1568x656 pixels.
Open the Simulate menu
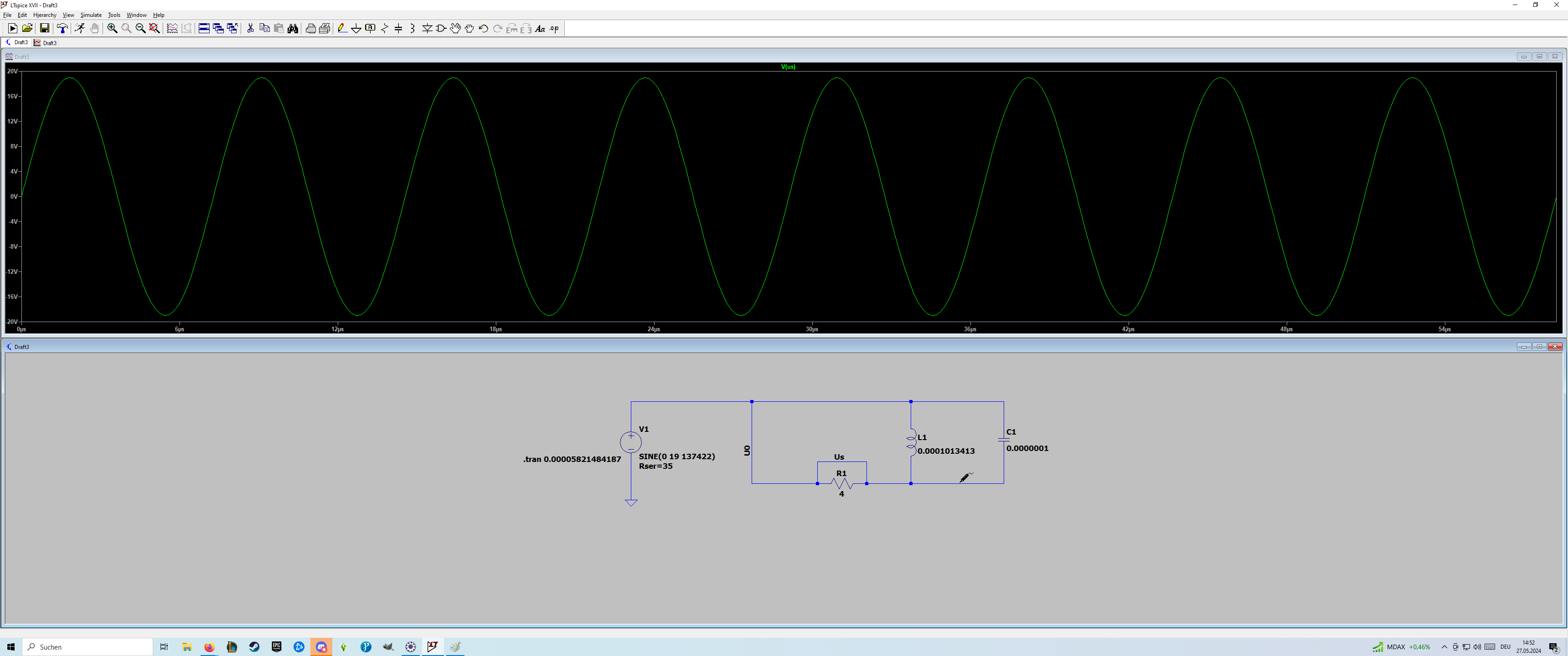pyautogui.click(x=91, y=15)
